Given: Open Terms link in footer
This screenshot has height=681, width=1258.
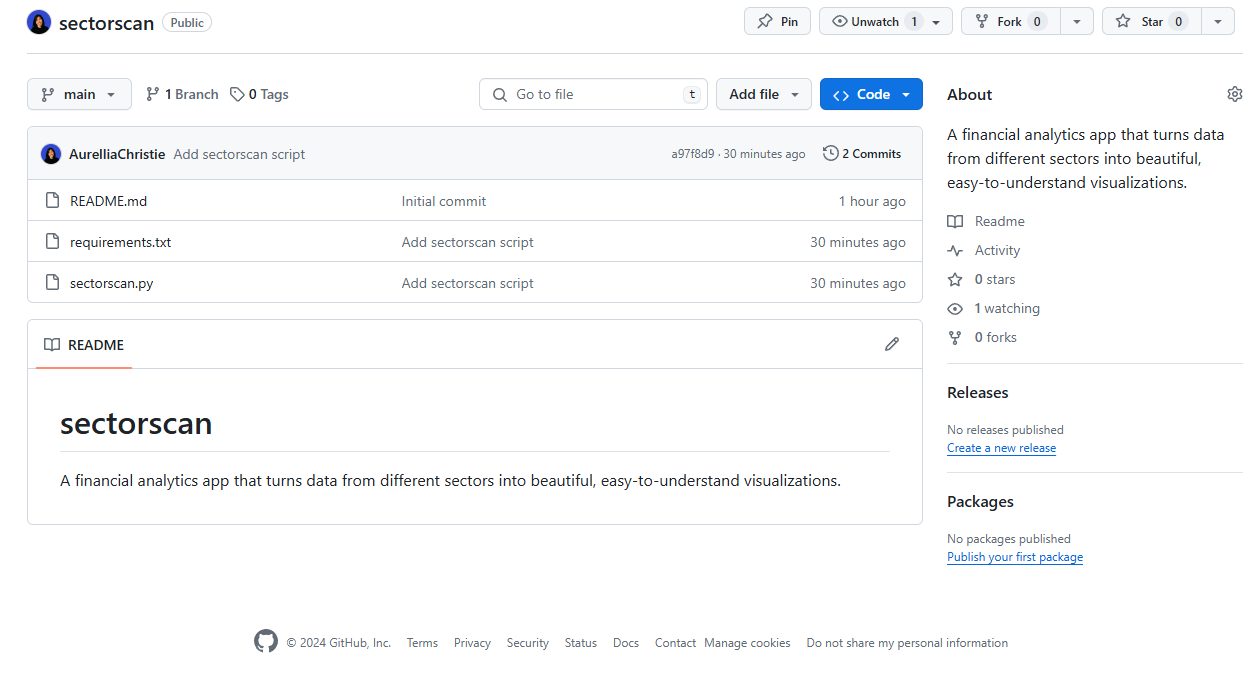Looking at the screenshot, I should (422, 643).
